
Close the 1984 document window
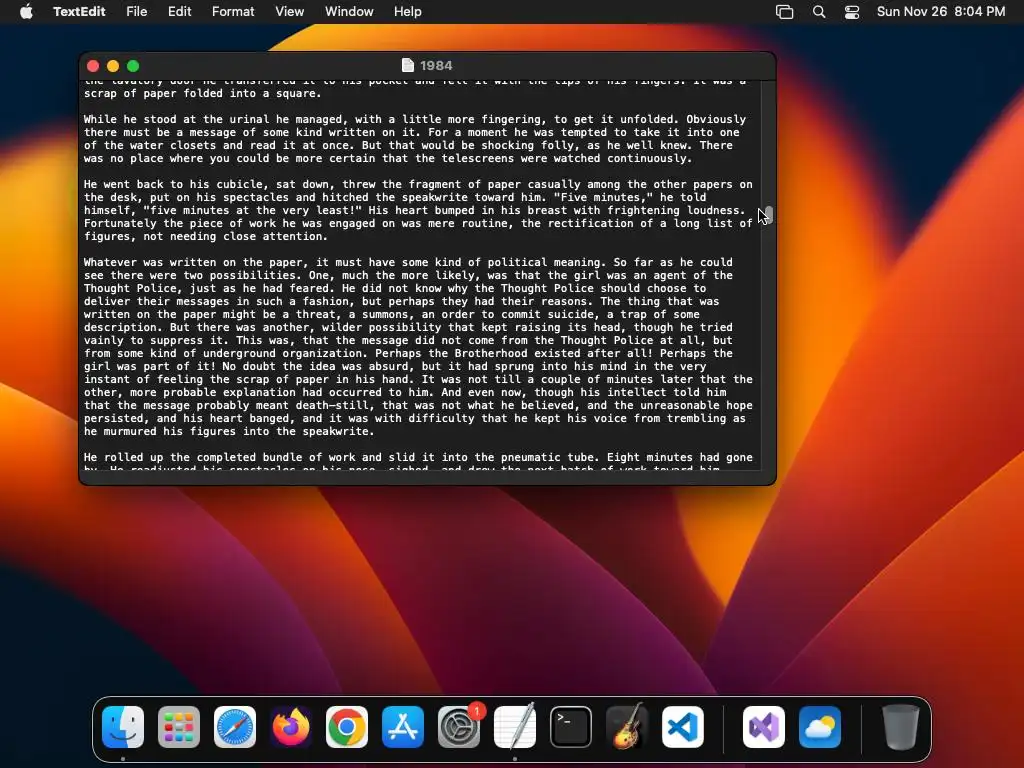pos(93,66)
